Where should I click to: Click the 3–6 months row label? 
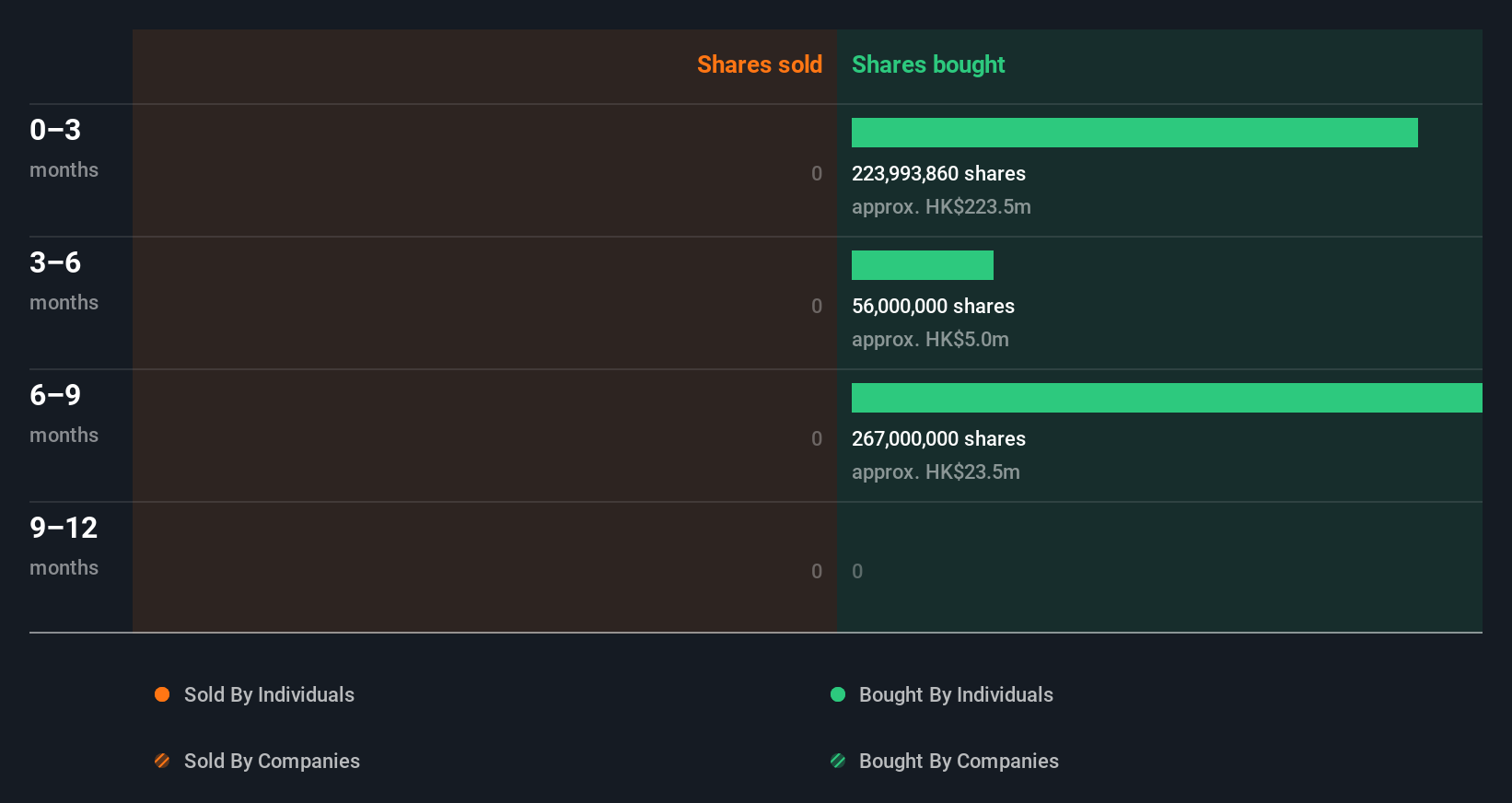pos(64,280)
